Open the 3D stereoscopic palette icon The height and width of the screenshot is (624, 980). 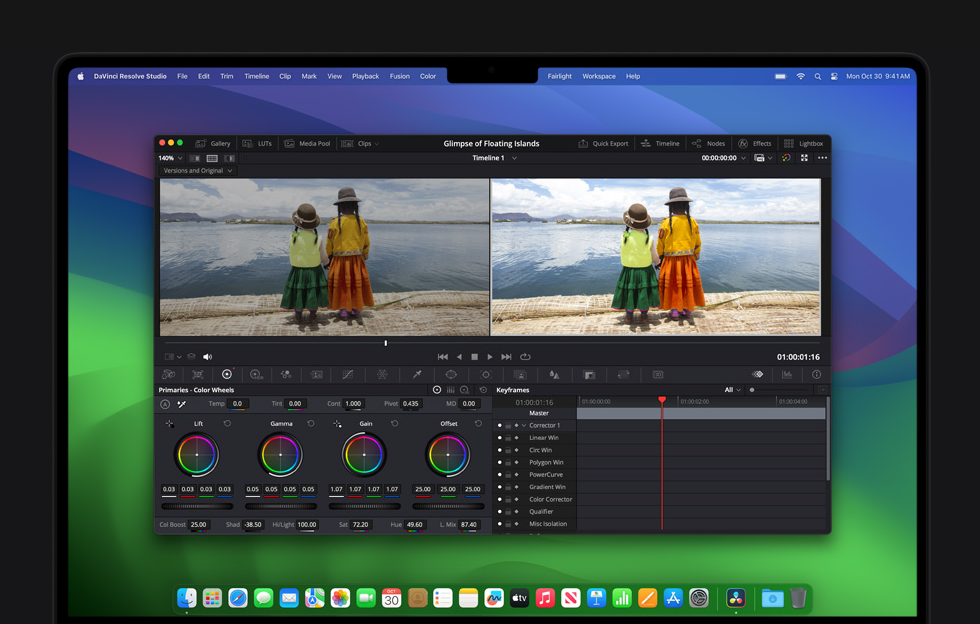(658, 375)
